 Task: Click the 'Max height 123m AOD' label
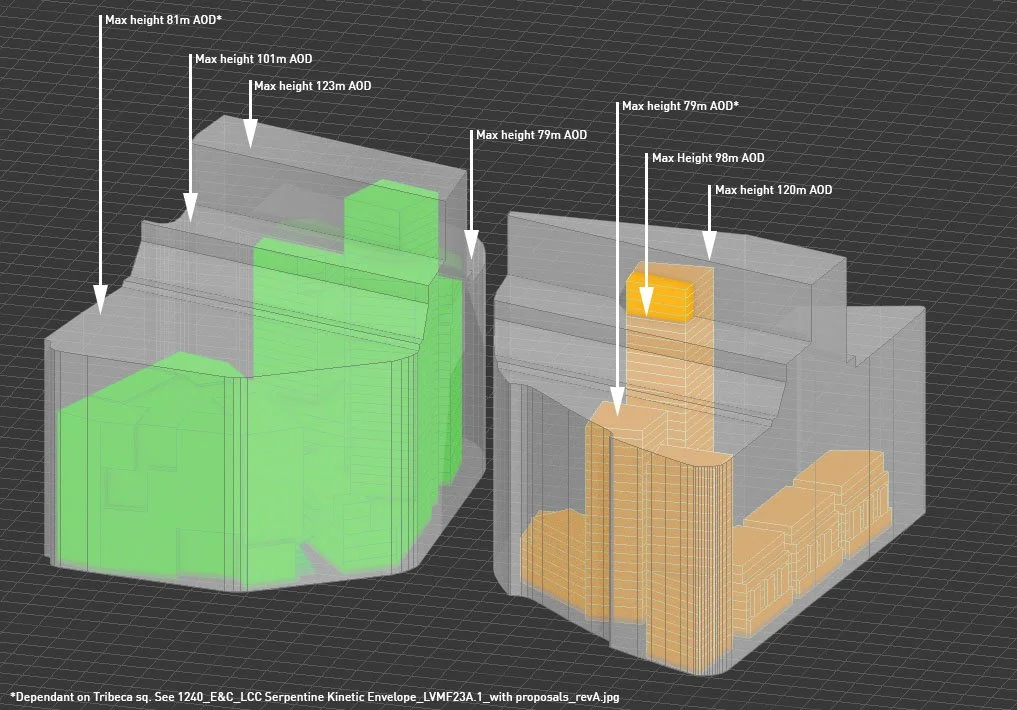tap(313, 86)
